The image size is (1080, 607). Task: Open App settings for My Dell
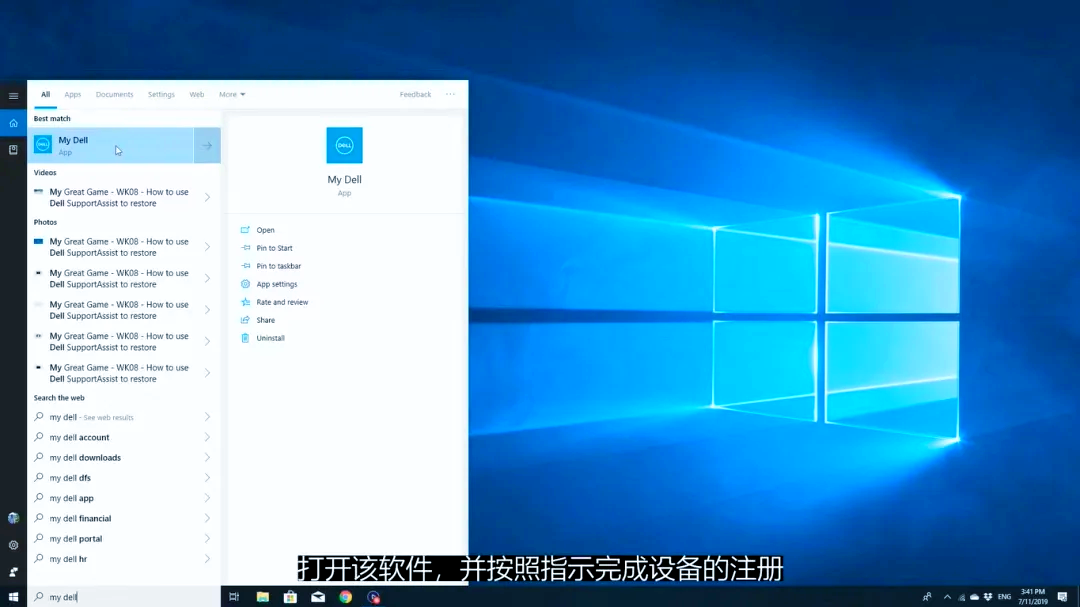pos(276,284)
